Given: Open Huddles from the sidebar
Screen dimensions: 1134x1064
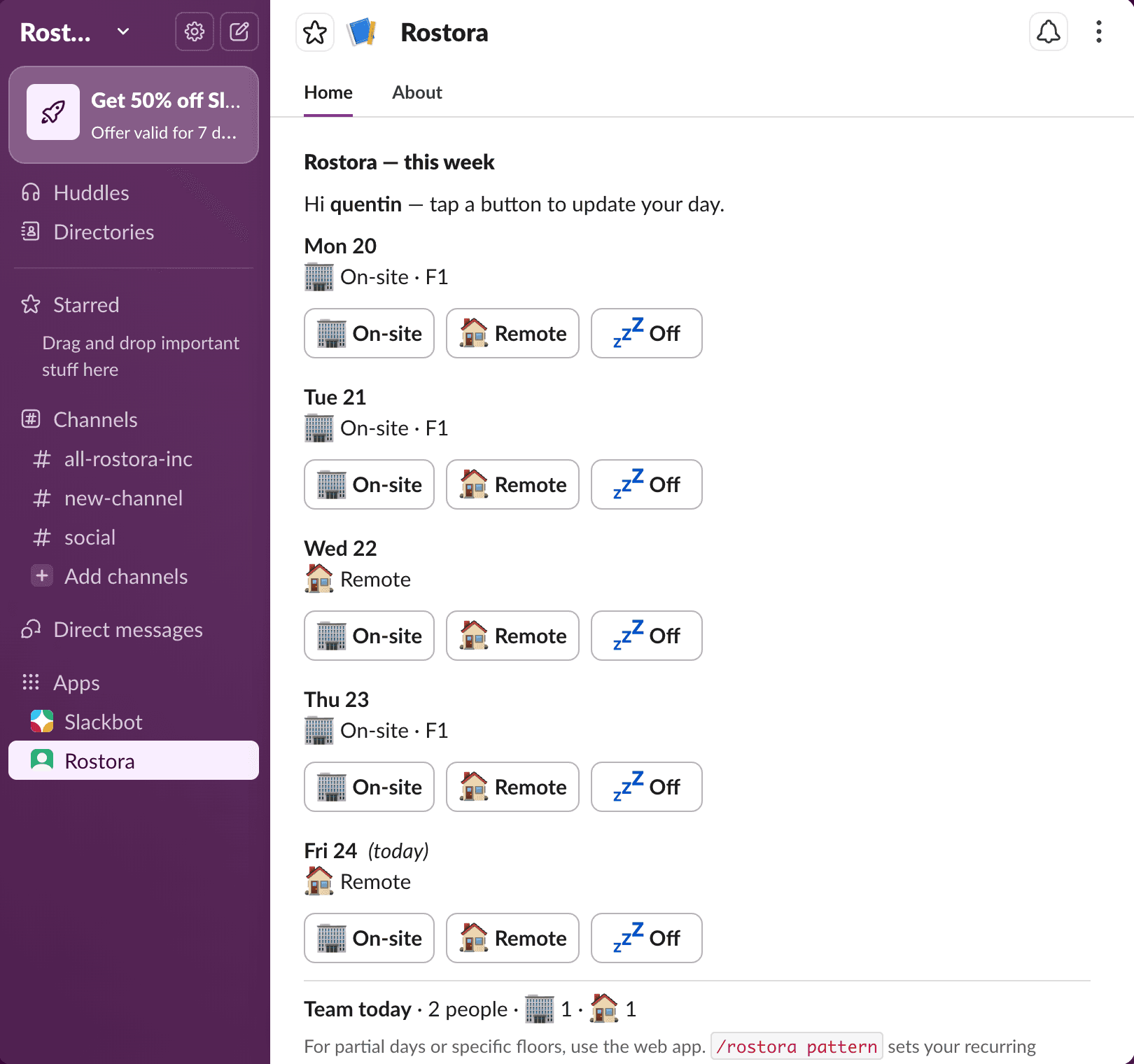Looking at the screenshot, I should click(134, 192).
